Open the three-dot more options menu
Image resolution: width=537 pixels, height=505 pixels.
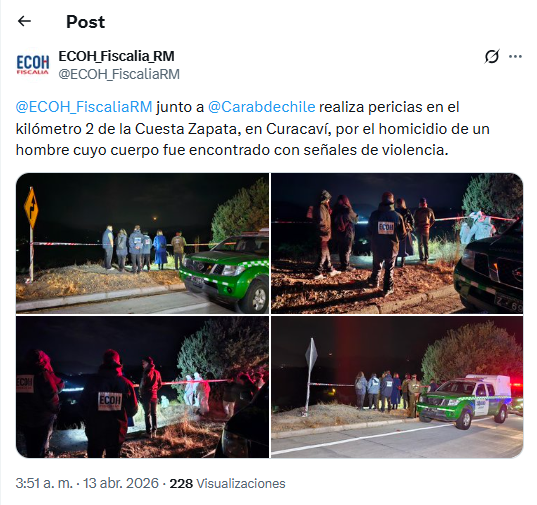515,56
